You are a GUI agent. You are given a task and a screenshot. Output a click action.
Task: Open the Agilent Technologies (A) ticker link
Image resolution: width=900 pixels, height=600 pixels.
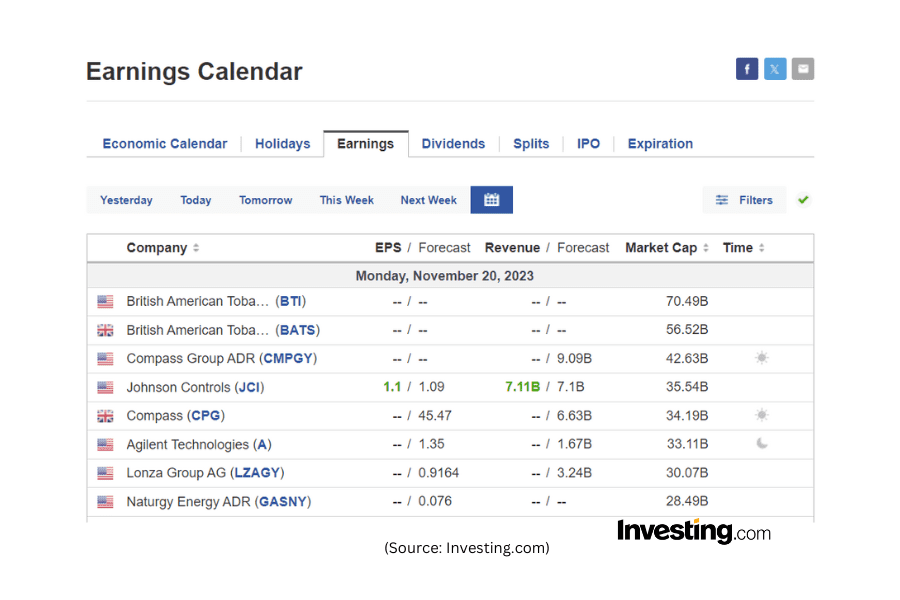coord(262,444)
